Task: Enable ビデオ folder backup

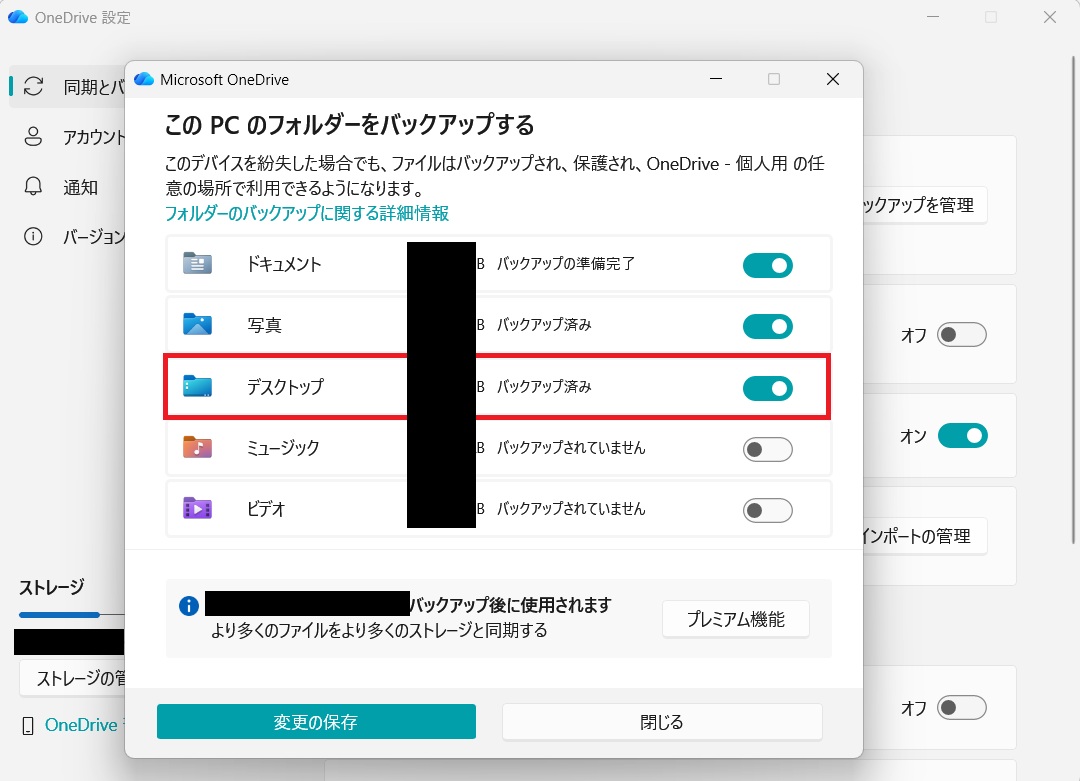Action: coord(767,510)
